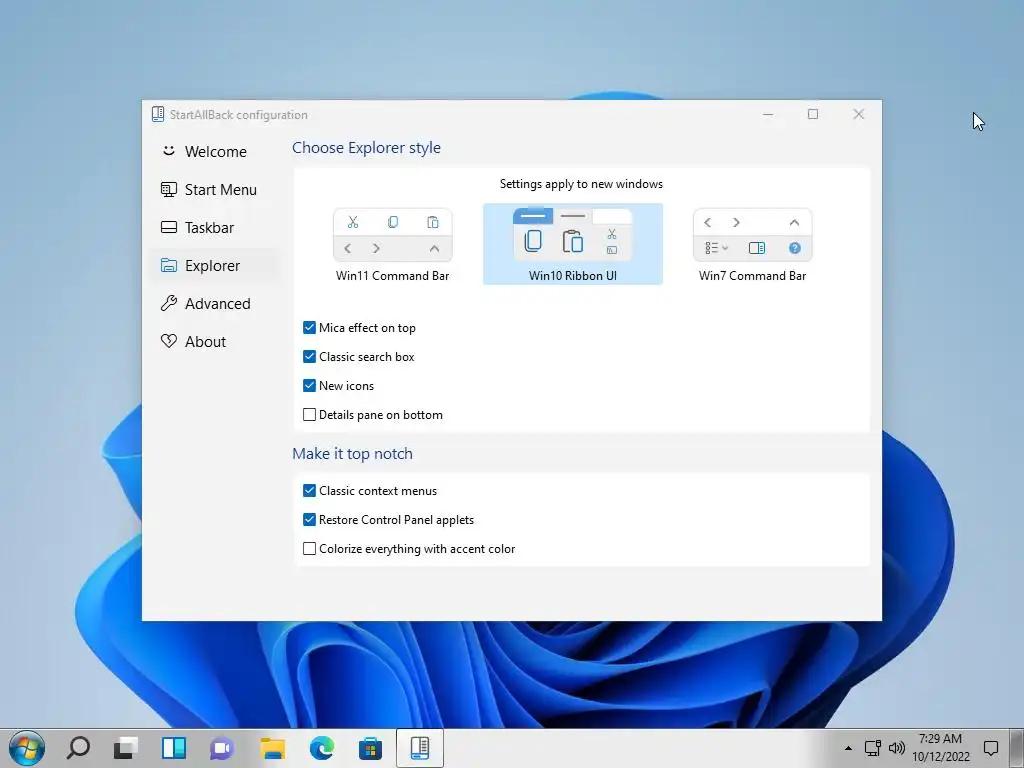Open Widgets from the taskbar
Screen dimensions: 1024x768
coord(174,748)
